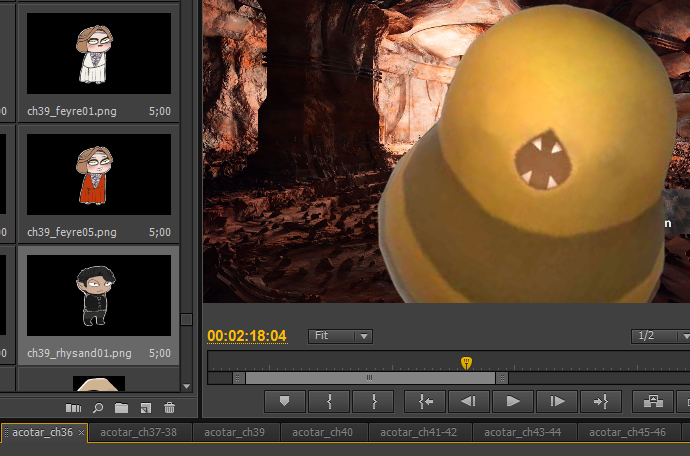Close the acotar_ch36 sequence tab
690x456 pixels.
pos(81,433)
